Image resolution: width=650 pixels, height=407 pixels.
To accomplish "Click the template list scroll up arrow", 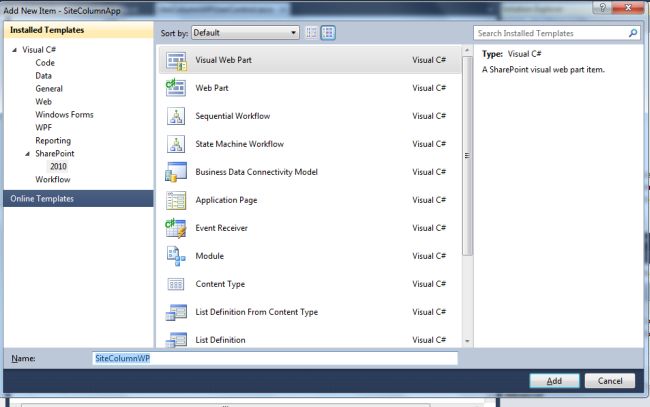I will [467, 50].
